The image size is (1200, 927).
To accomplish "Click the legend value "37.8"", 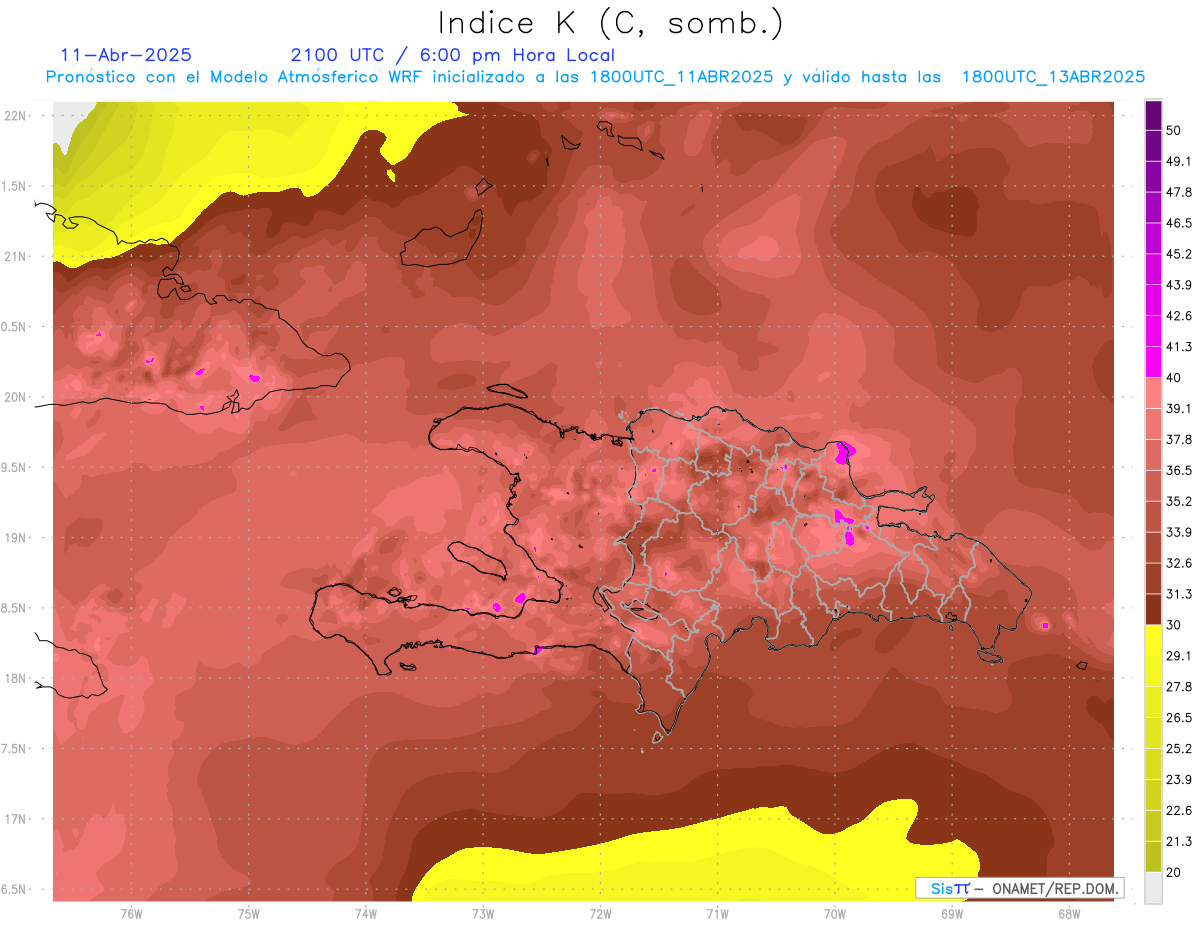I will tap(1178, 439).
